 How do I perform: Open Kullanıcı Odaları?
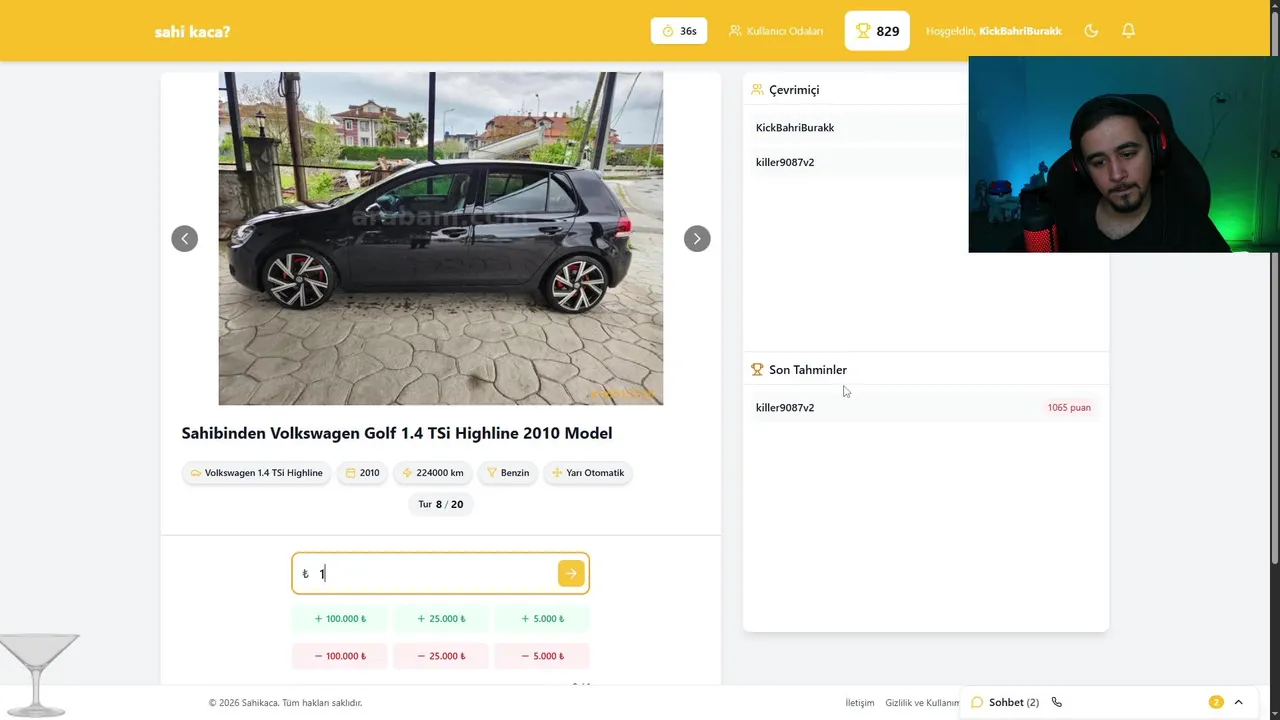tap(776, 31)
